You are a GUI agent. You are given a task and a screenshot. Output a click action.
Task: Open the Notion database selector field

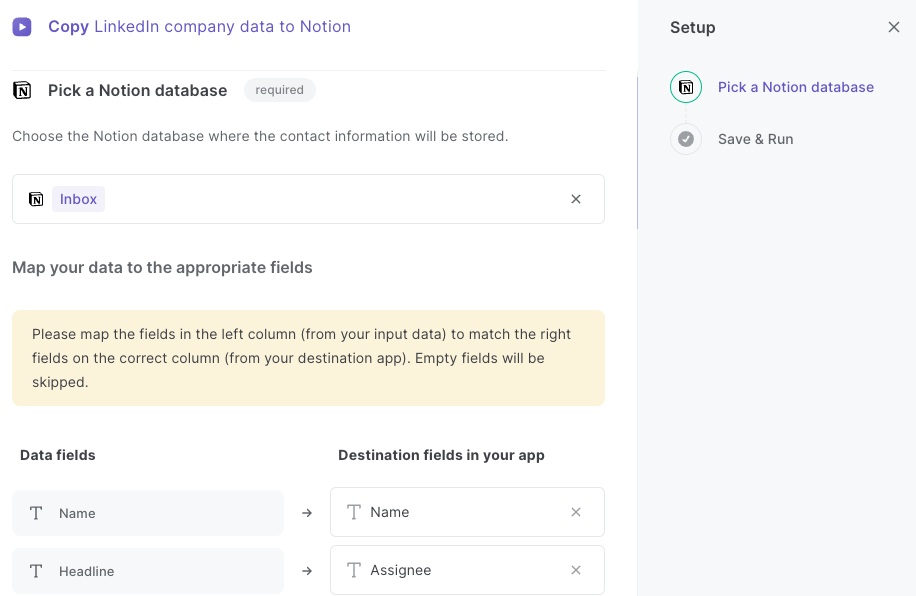(x=308, y=199)
